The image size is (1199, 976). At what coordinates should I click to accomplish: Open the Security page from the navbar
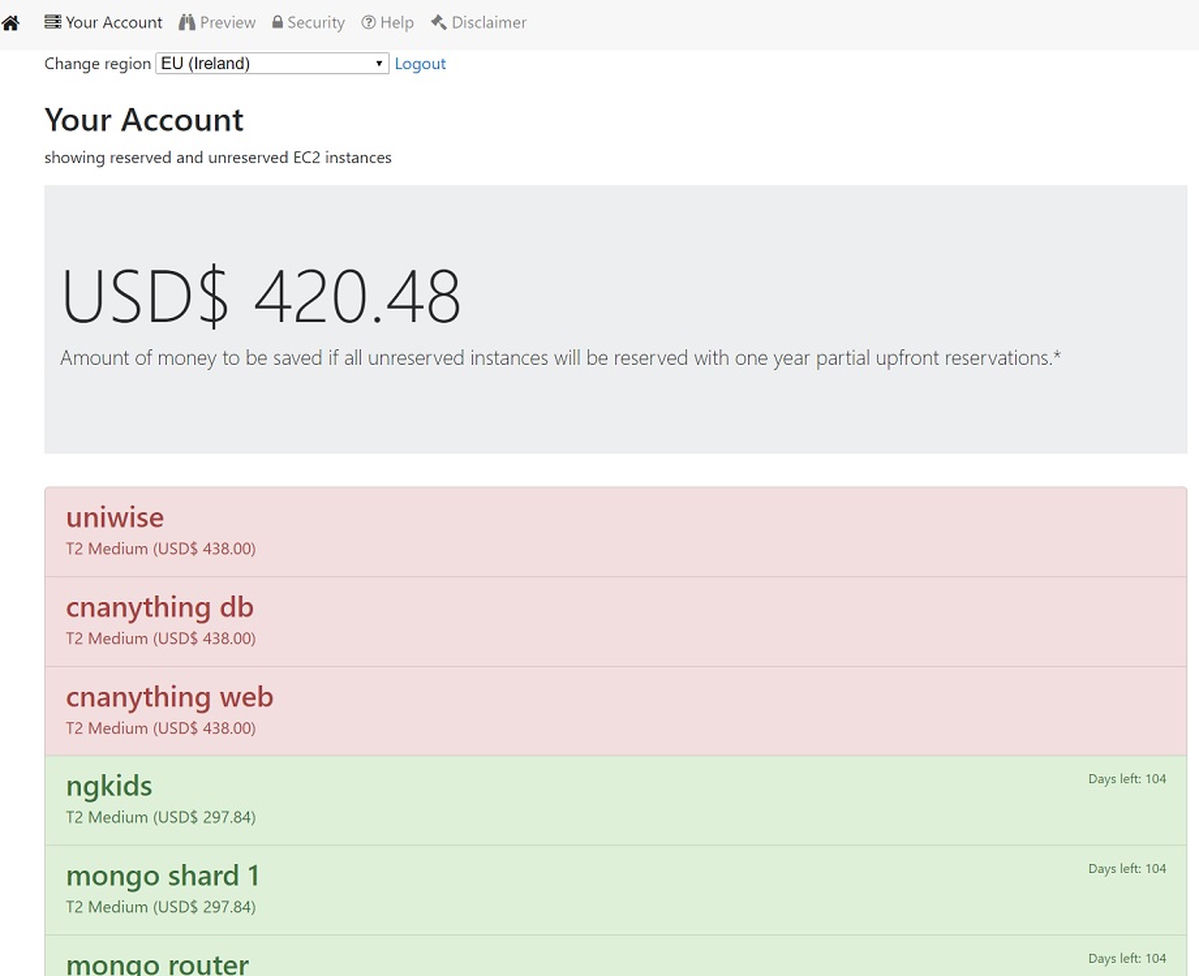pyautogui.click(x=314, y=21)
